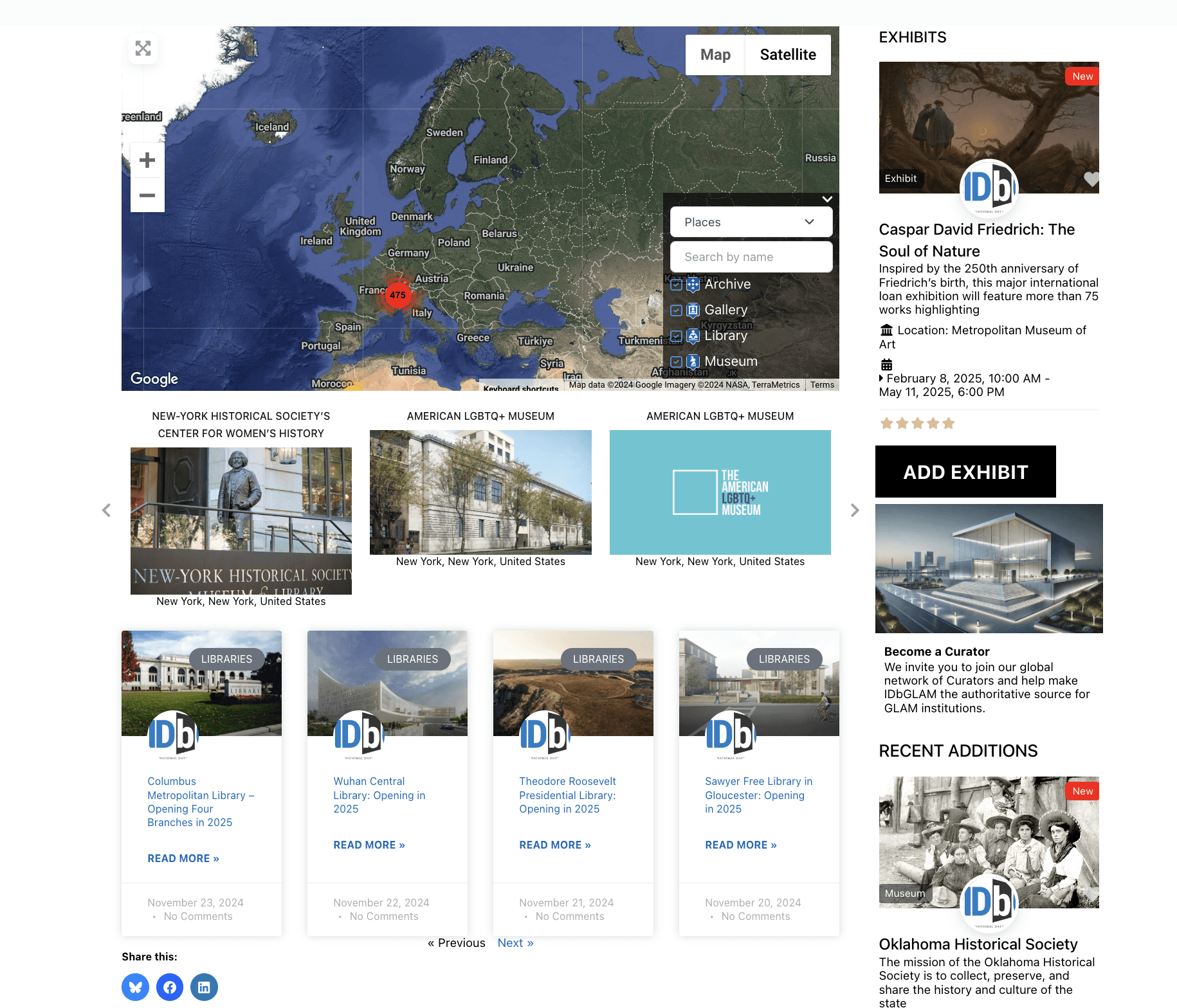The image size is (1177, 1008).
Task: Switch to Satellite view
Action: [788, 55]
